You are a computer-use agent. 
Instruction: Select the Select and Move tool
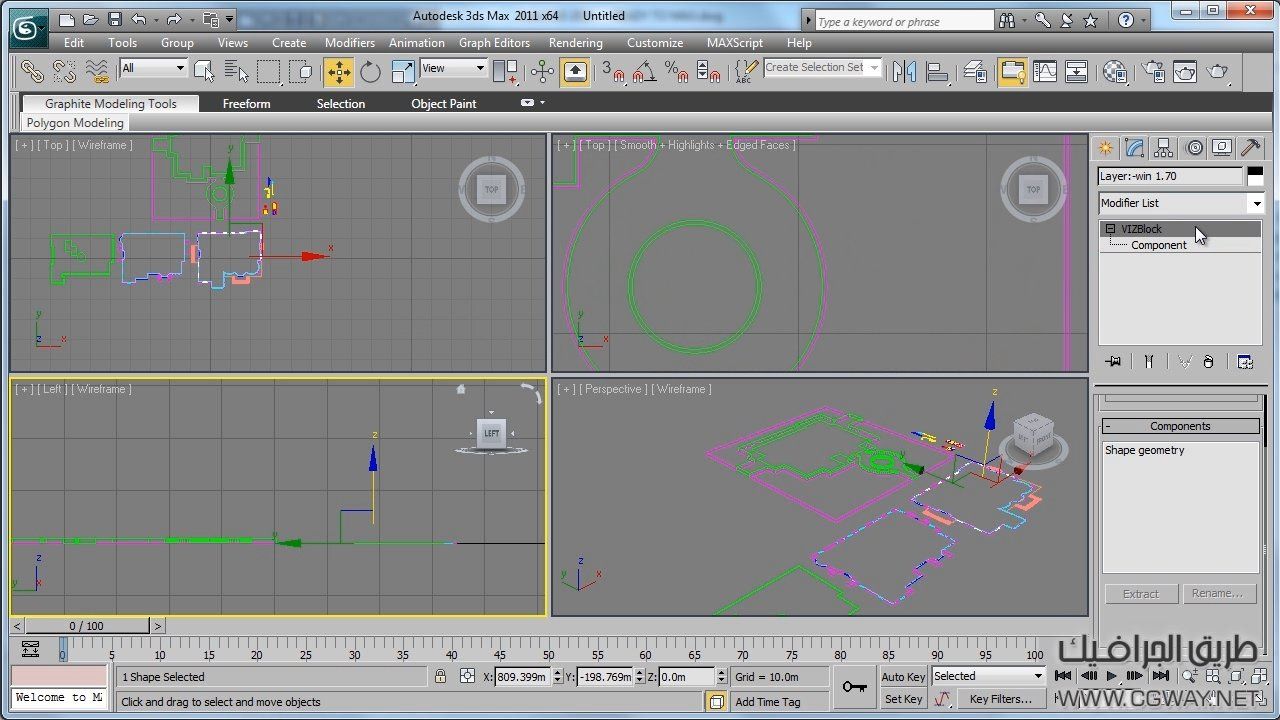pyautogui.click(x=338, y=71)
